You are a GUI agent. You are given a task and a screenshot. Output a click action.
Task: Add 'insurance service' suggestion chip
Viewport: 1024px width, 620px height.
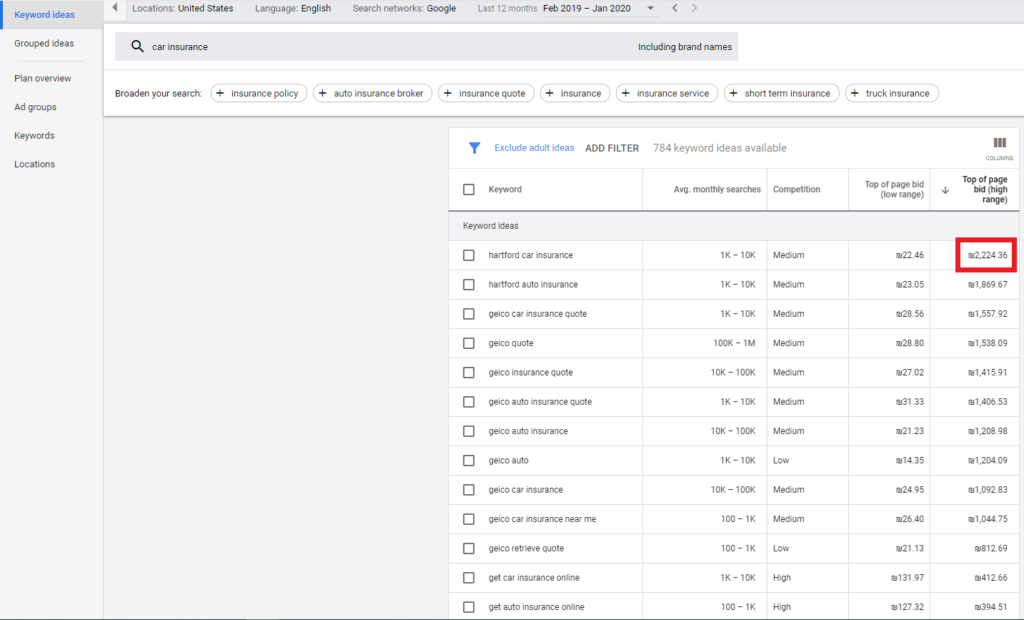(667, 93)
